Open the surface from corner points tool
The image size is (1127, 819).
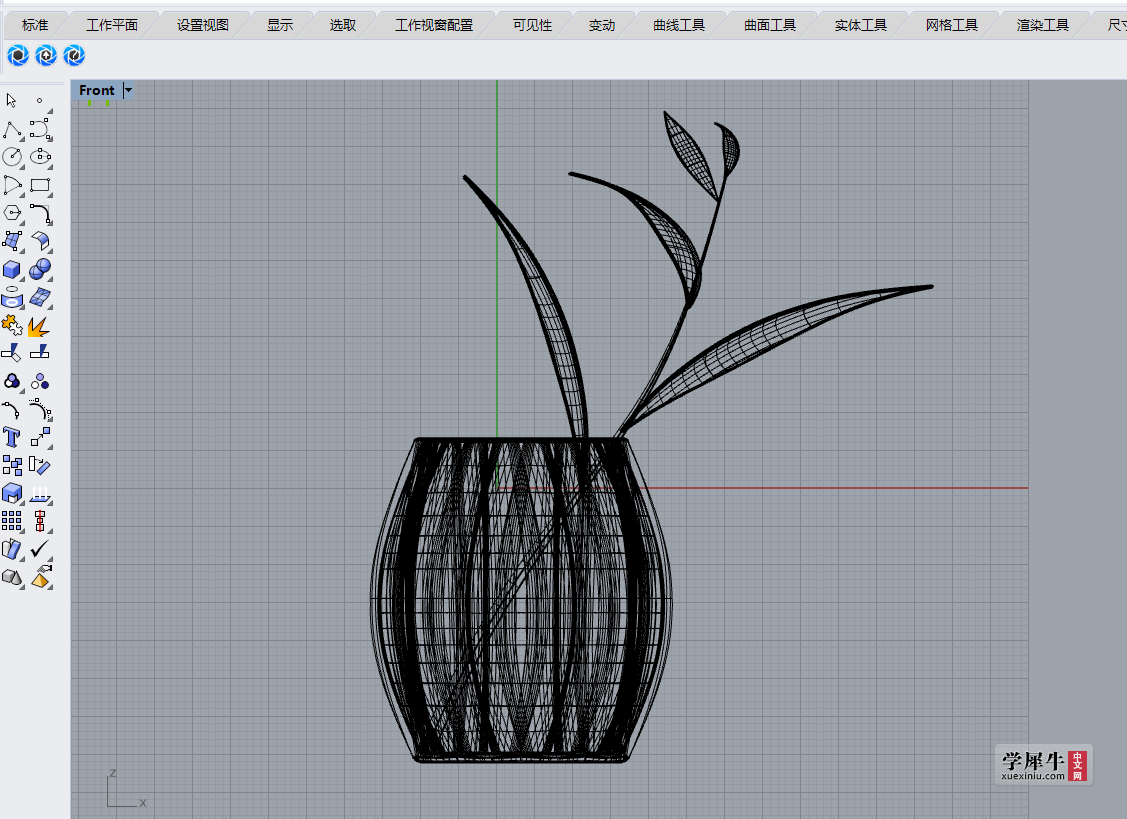coord(12,242)
